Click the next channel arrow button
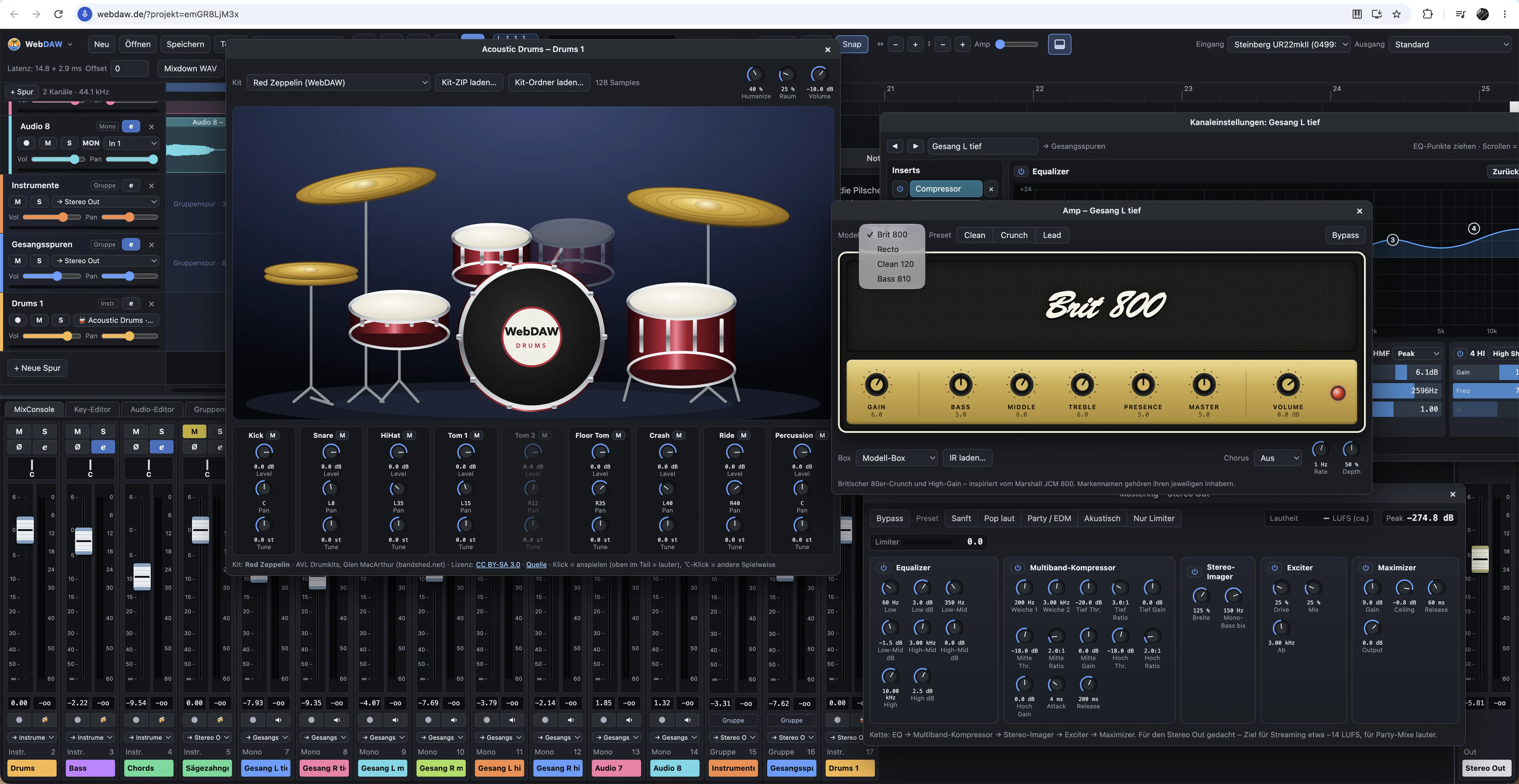 [915, 146]
